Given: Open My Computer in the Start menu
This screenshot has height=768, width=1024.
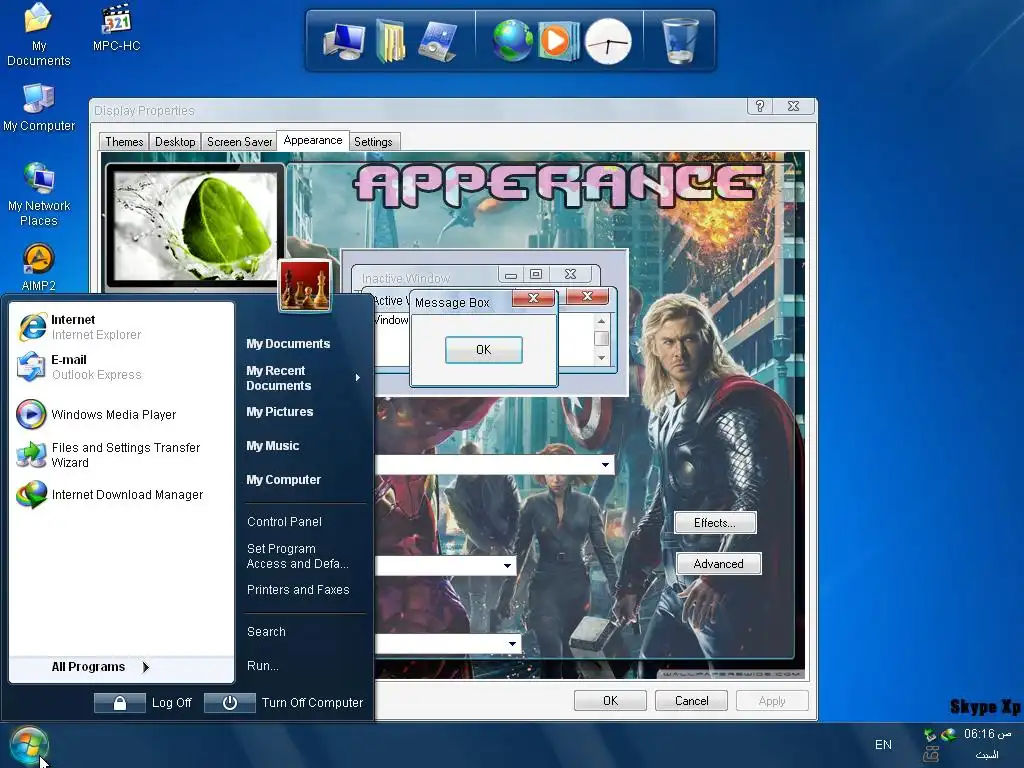Looking at the screenshot, I should click(283, 479).
